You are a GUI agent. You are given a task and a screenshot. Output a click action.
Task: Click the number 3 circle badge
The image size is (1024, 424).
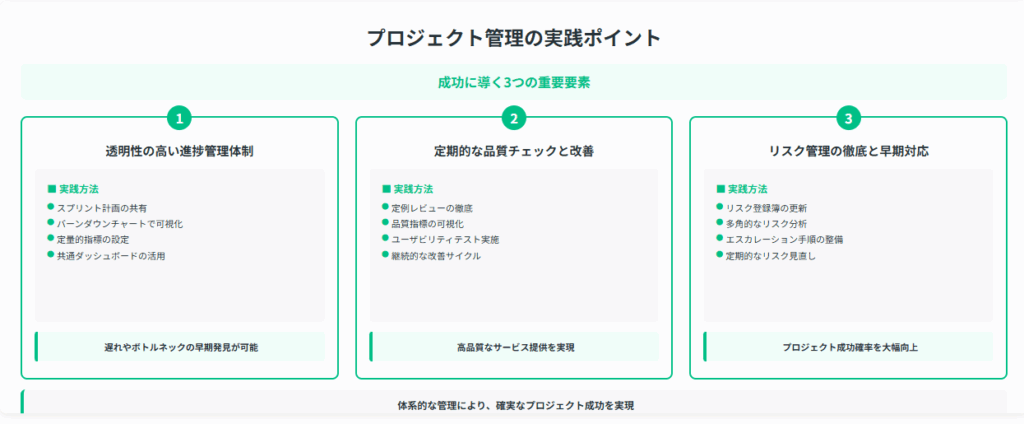pyautogui.click(x=848, y=118)
